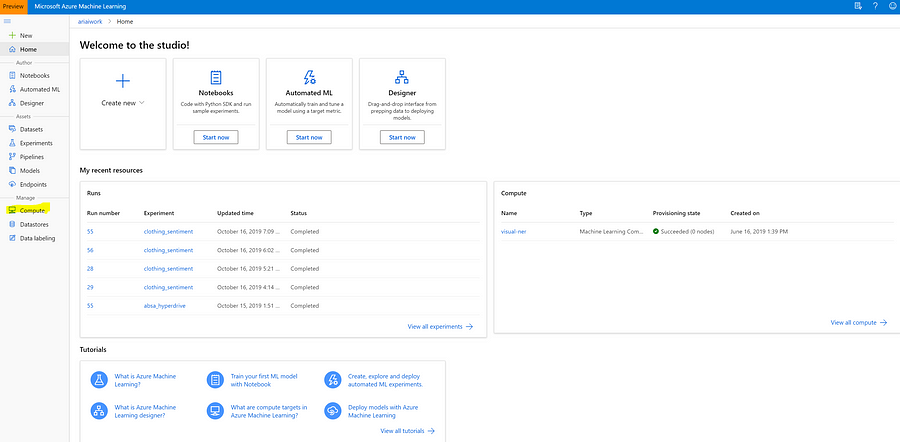Open the View all compute link
Image resolution: width=900 pixels, height=442 pixels.
click(859, 323)
